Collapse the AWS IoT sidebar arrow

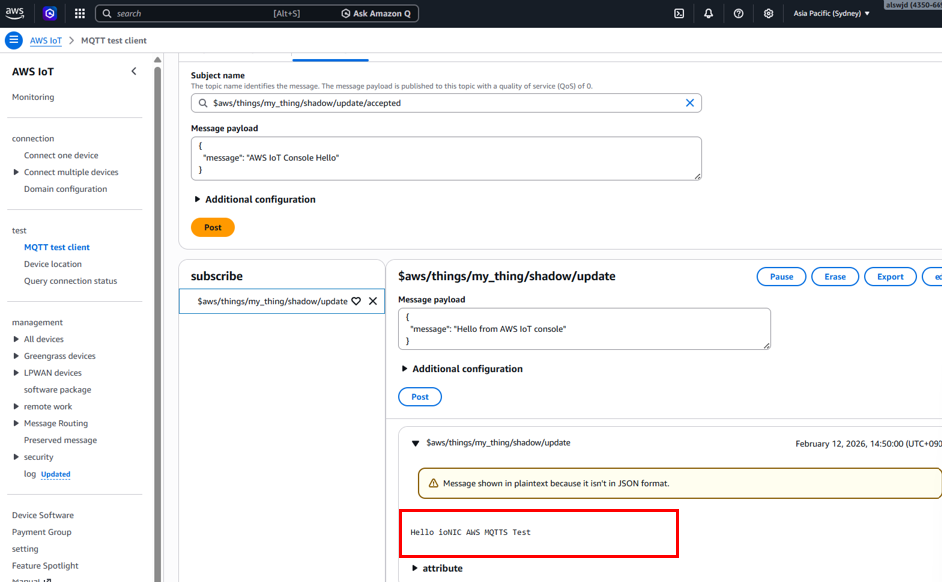[134, 71]
